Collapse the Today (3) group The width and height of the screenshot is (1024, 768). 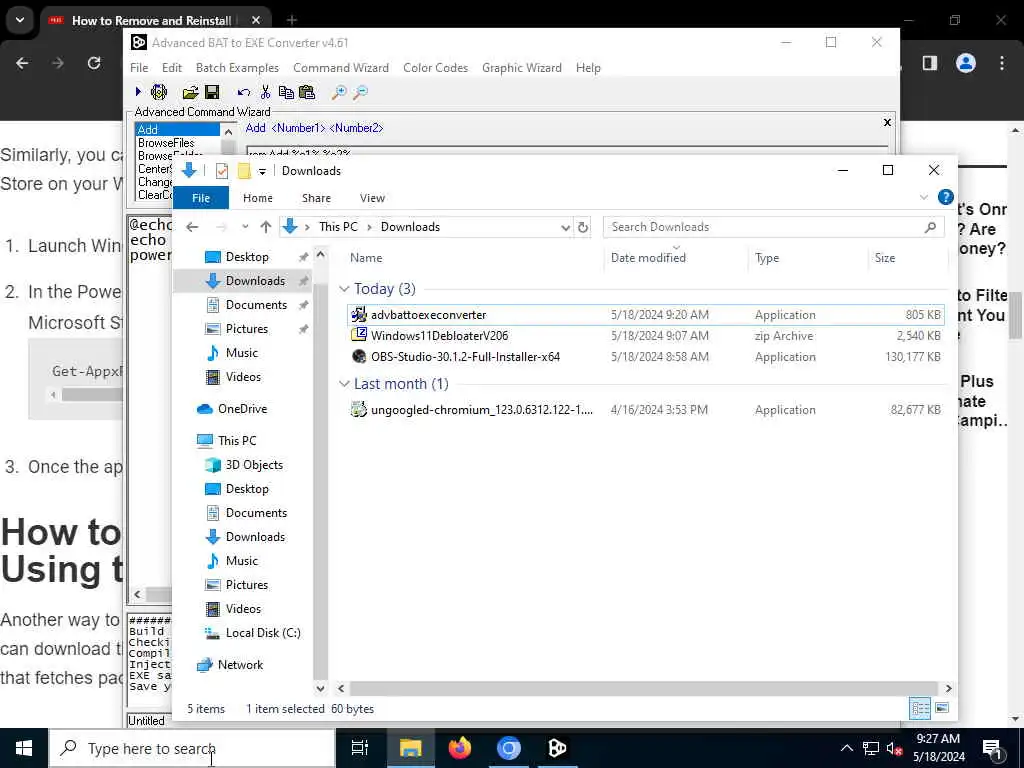(344, 289)
